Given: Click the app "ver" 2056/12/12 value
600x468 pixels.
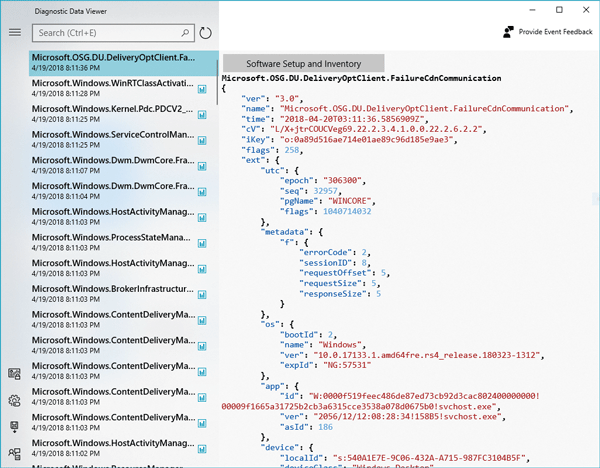Looking at the screenshot, I should (x=407, y=417).
